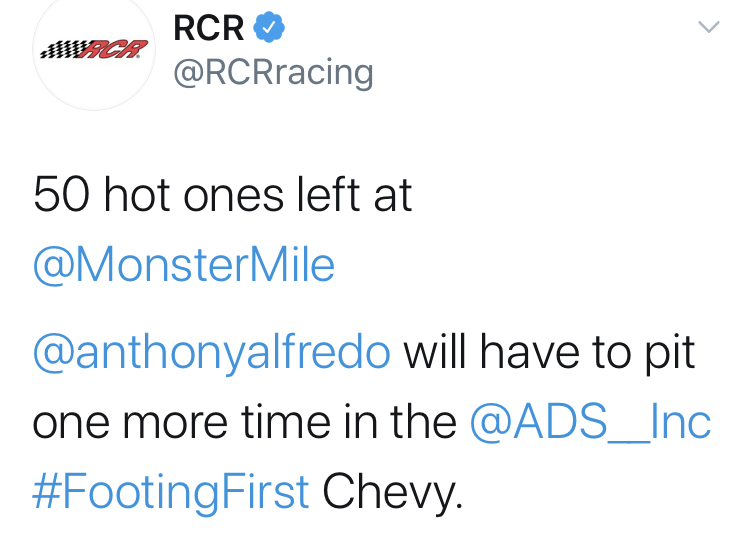Expand the tweet options chevron
The width and height of the screenshot is (750, 536).
click(x=708, y=28)
